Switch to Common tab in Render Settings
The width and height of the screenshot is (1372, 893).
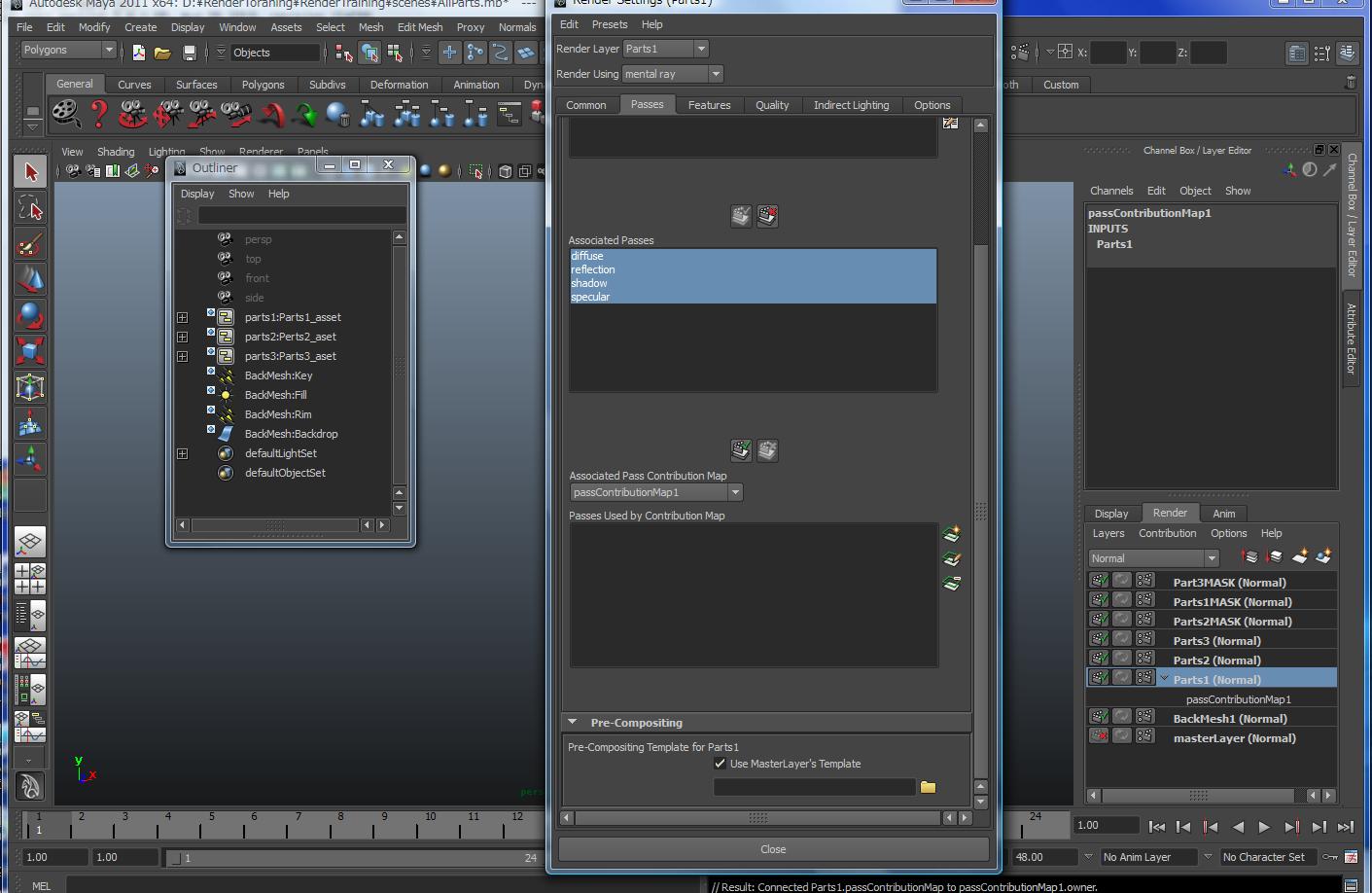tap(586, 105)
